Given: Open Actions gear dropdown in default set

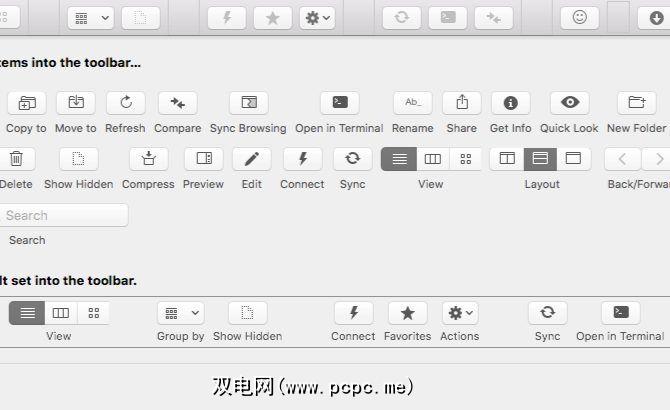Looking at the screenshot, I should point(460,313).
